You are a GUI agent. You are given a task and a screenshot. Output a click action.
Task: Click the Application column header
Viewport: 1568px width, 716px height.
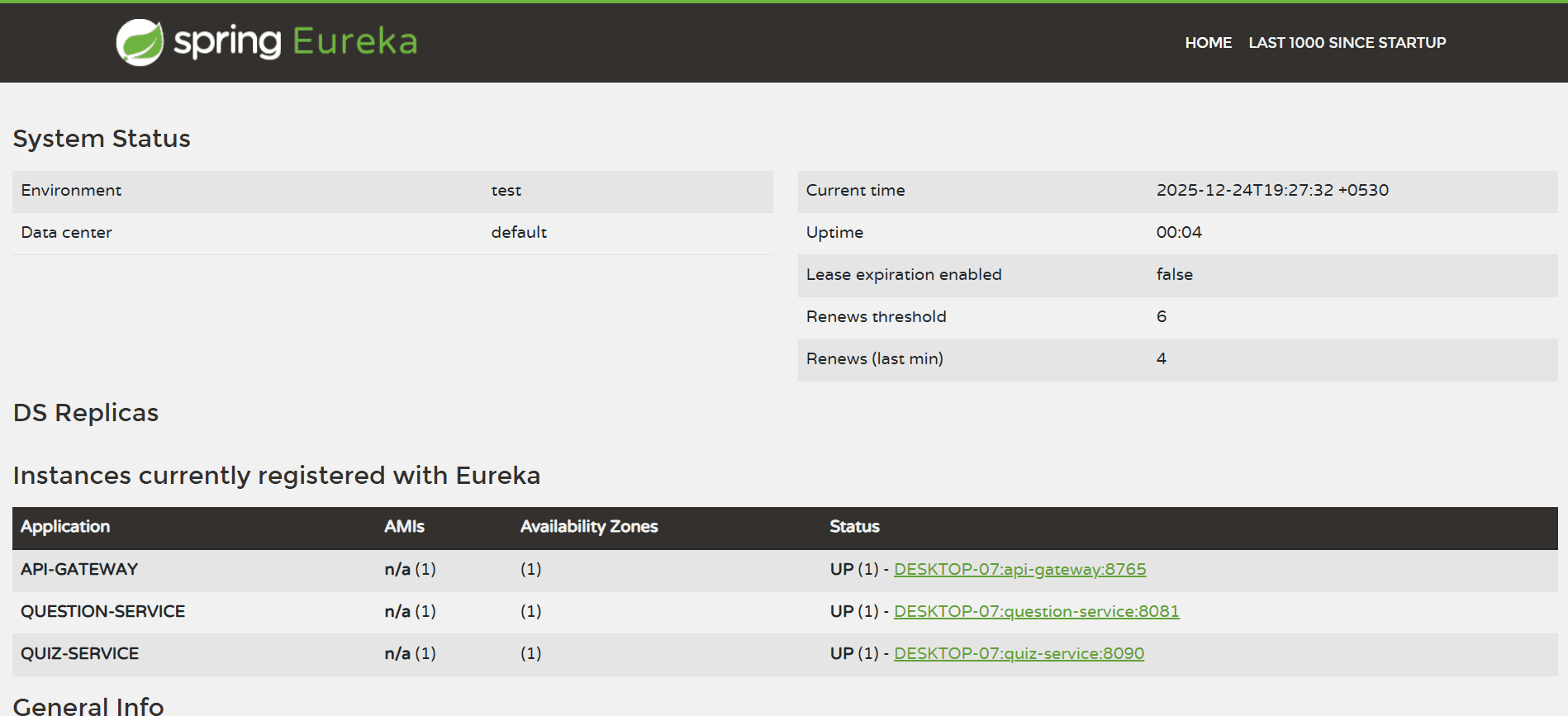(x=65, y=527)
